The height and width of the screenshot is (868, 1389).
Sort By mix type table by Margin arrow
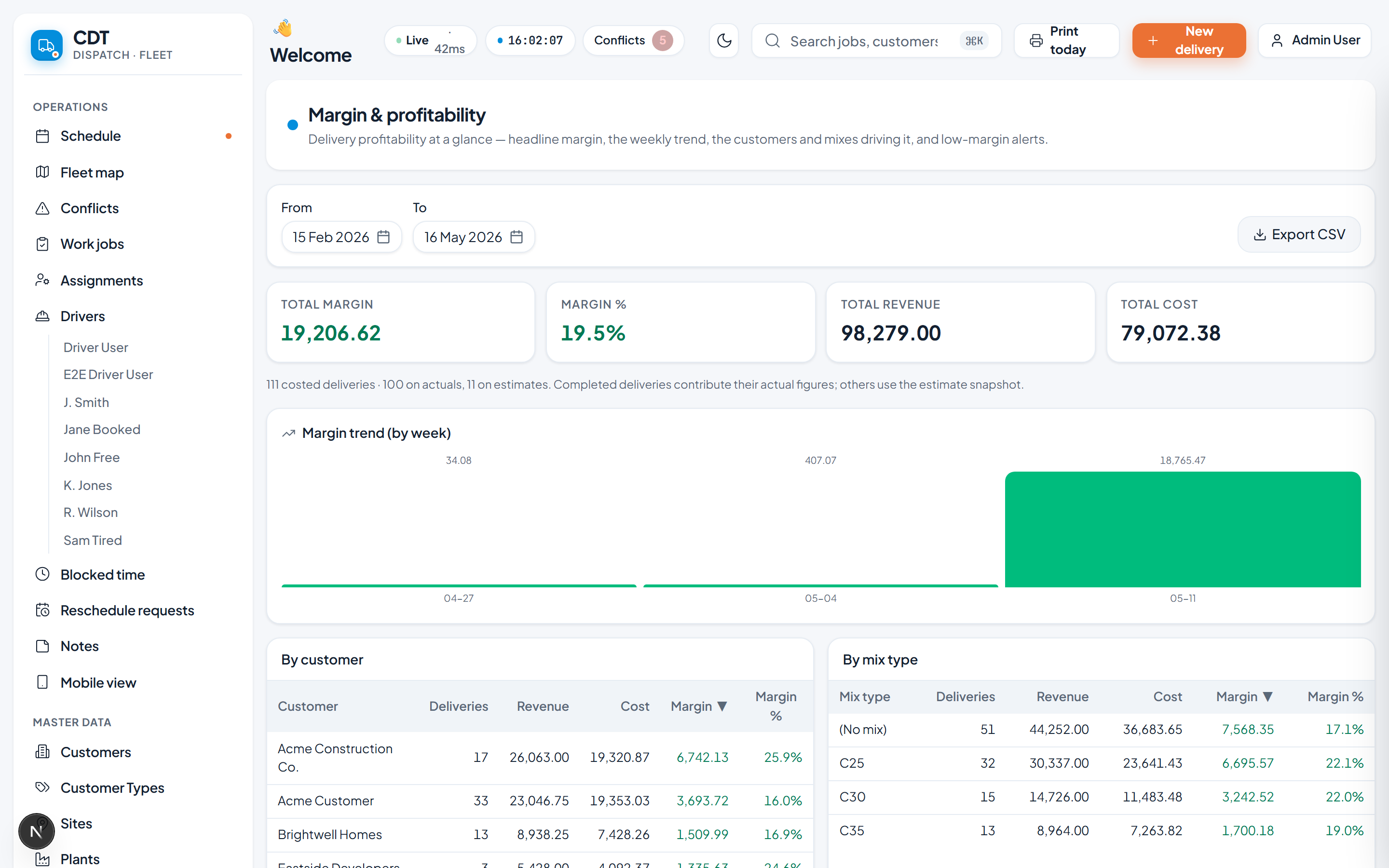pos(1268,697)
